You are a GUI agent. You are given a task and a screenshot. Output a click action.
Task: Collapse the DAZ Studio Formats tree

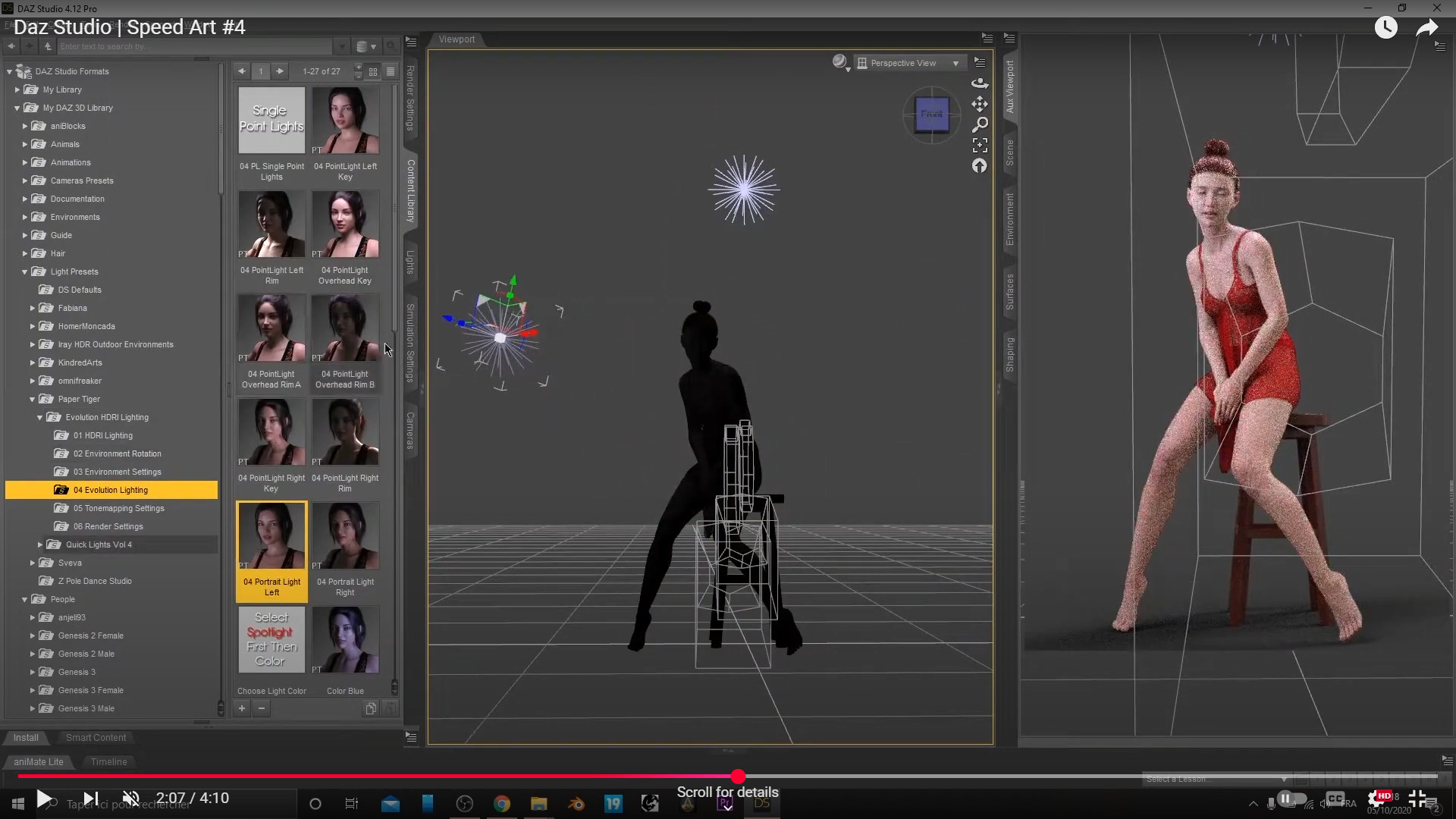point(9,71)
